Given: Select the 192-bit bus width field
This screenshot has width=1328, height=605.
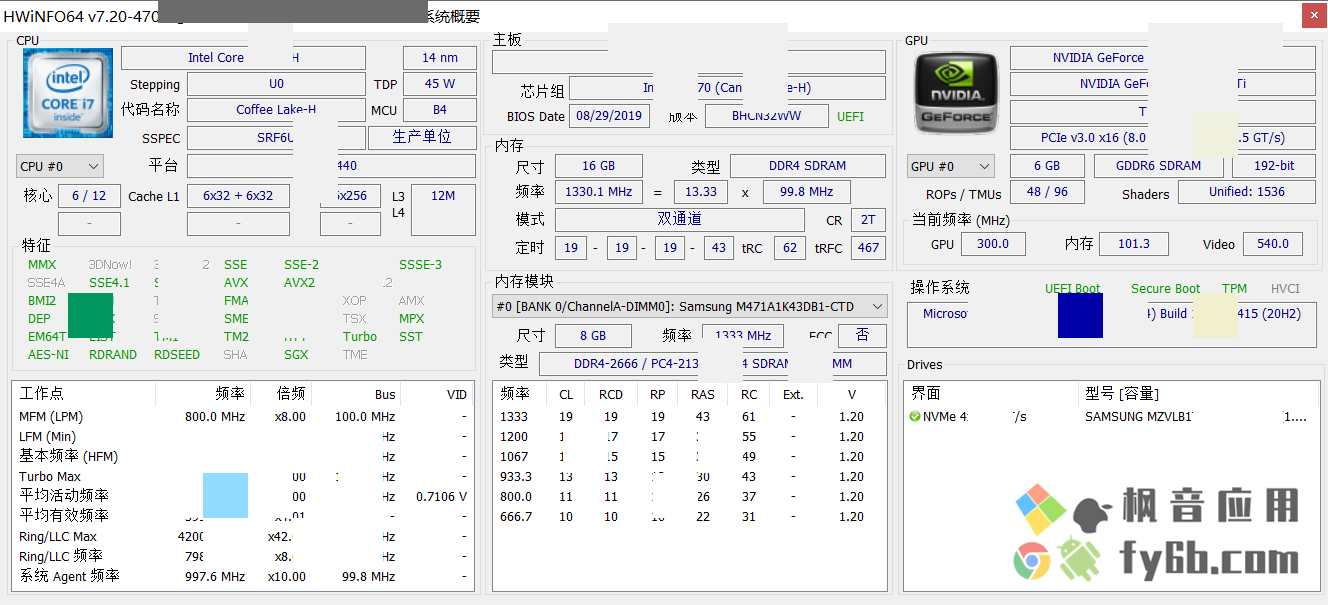Looking at the screenshot, I should (1274, 166).
